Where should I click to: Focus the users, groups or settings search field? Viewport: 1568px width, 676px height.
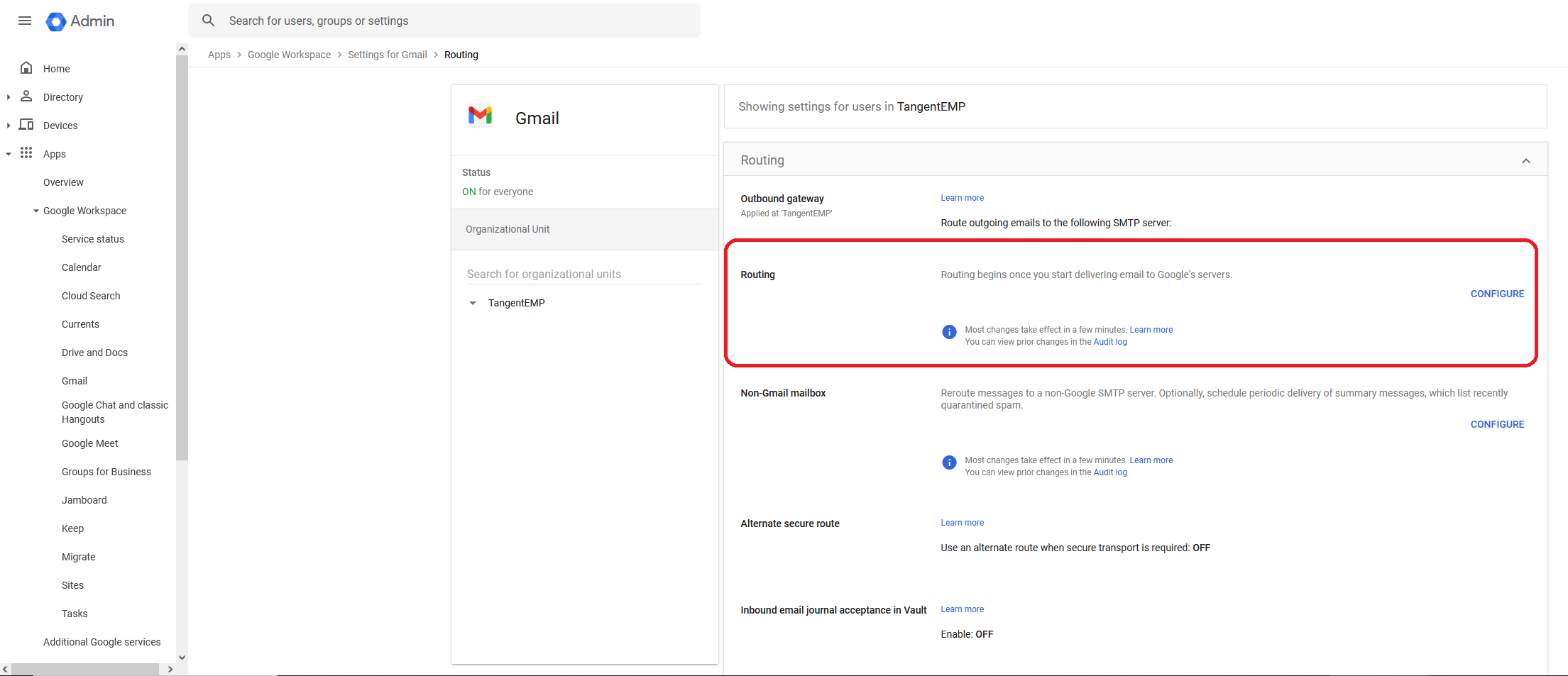point(444,21)
